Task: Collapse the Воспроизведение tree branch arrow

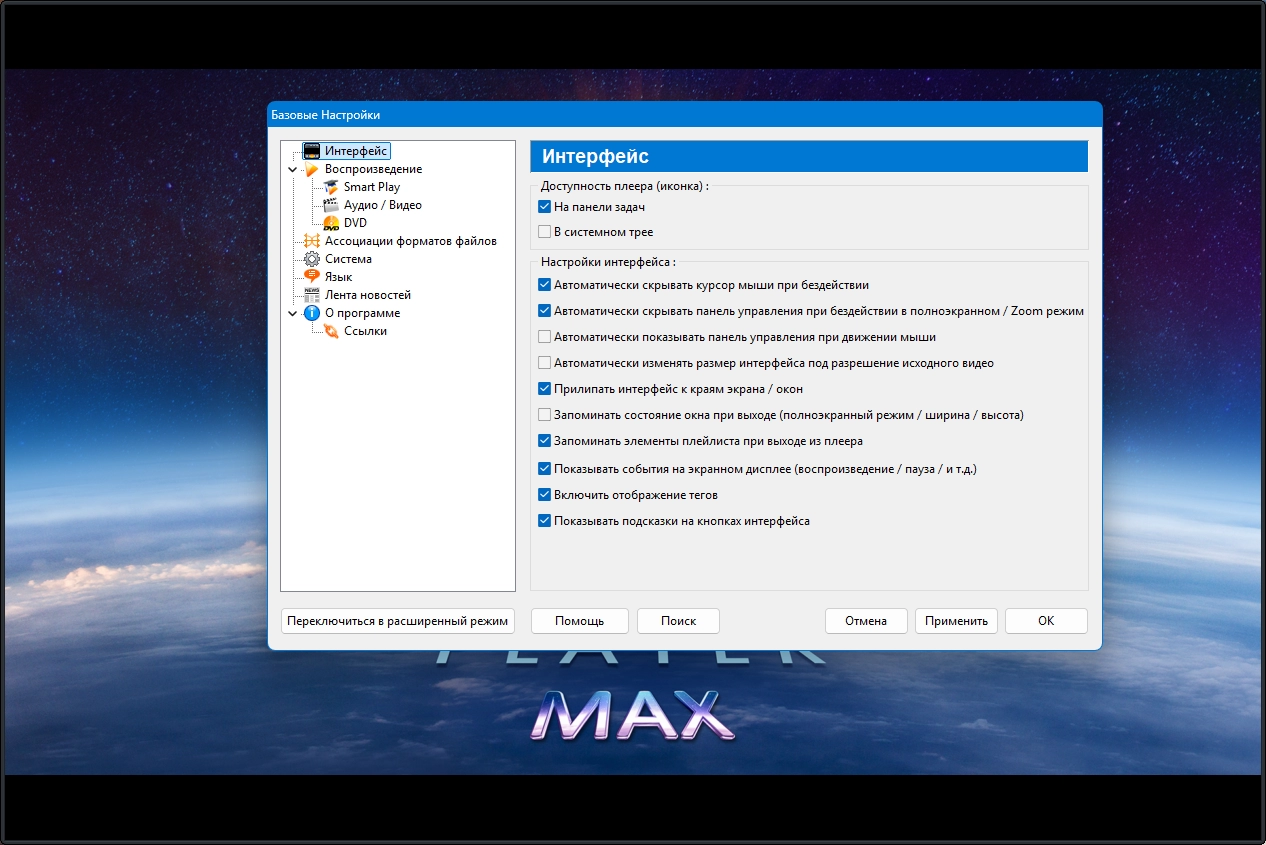Action: point(292,170)
